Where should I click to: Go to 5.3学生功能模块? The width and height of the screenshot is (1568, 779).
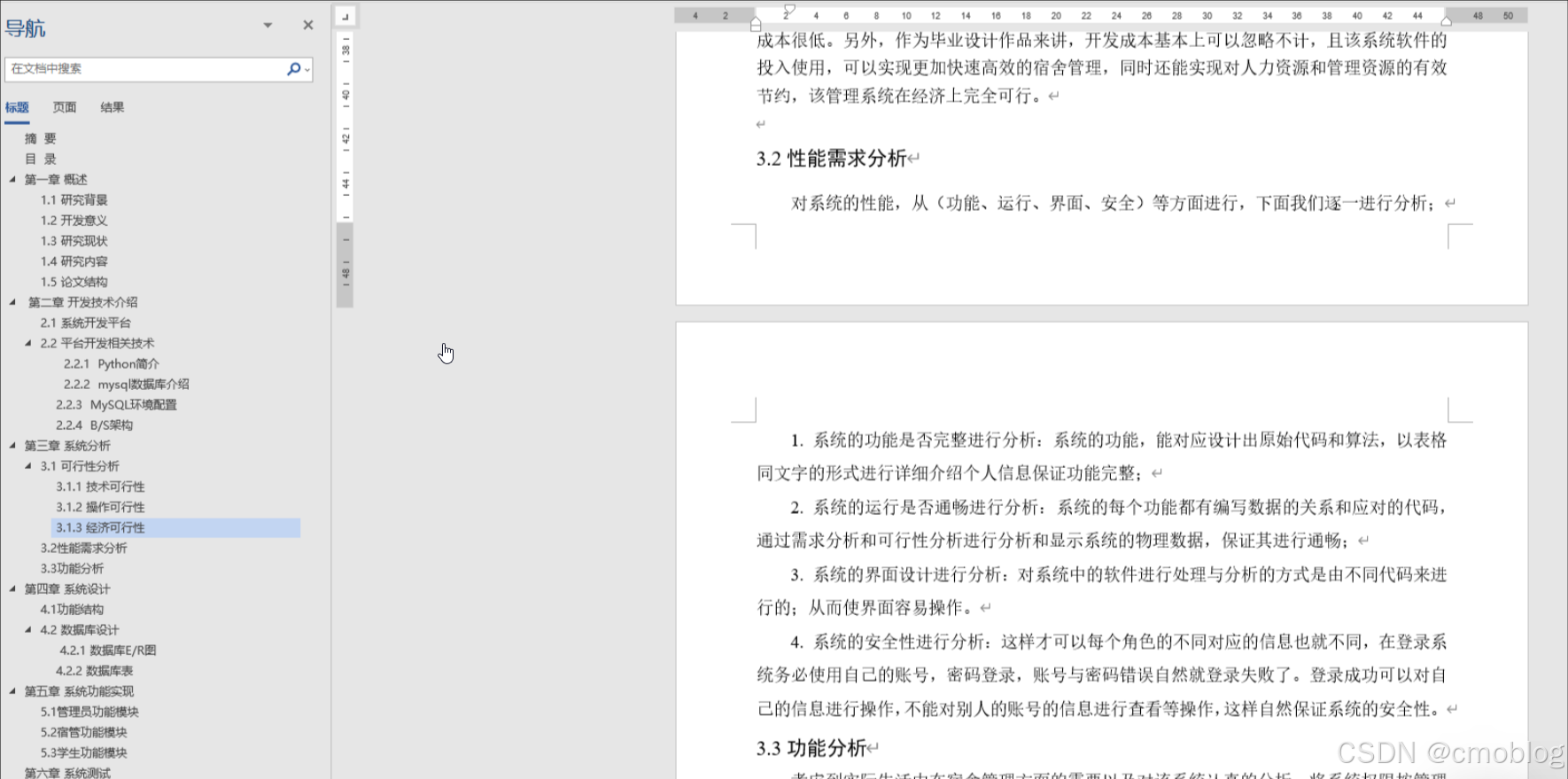83,752
